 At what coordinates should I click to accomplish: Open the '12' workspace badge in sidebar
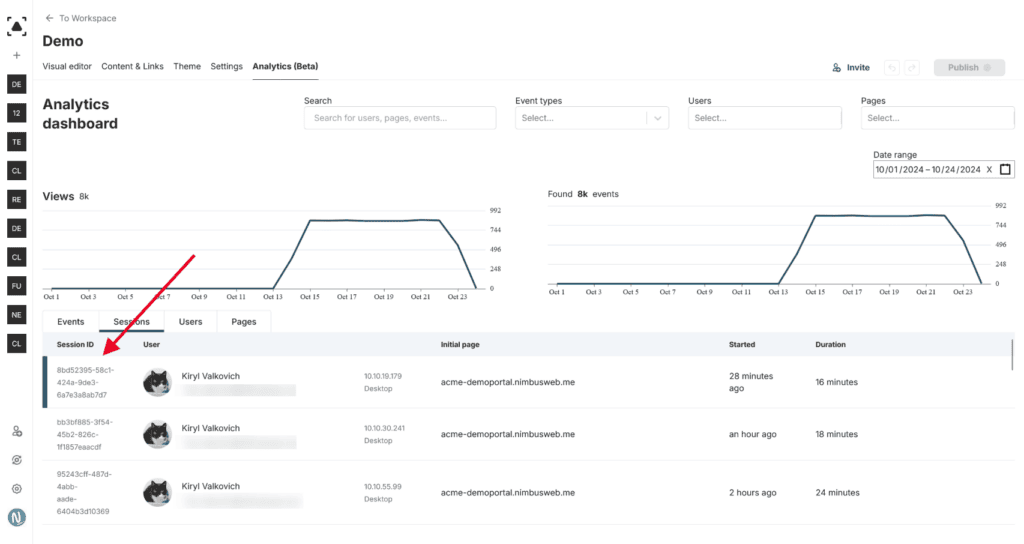click(x=17, y=113)
